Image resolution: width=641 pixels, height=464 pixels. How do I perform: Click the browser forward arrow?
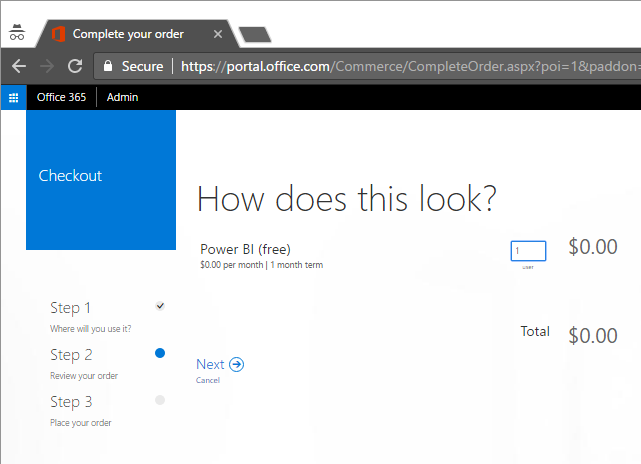[x=46, y=66]
